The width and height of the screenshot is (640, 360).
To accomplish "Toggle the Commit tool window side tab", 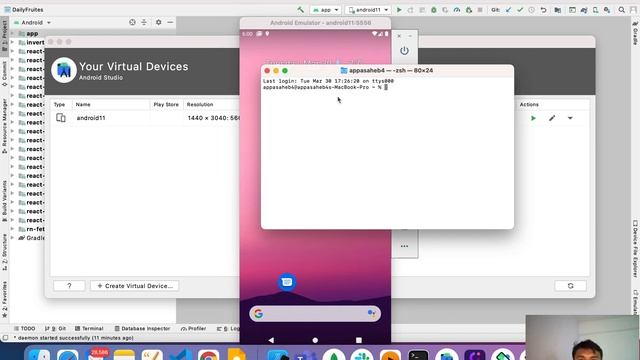I will 4,74.
